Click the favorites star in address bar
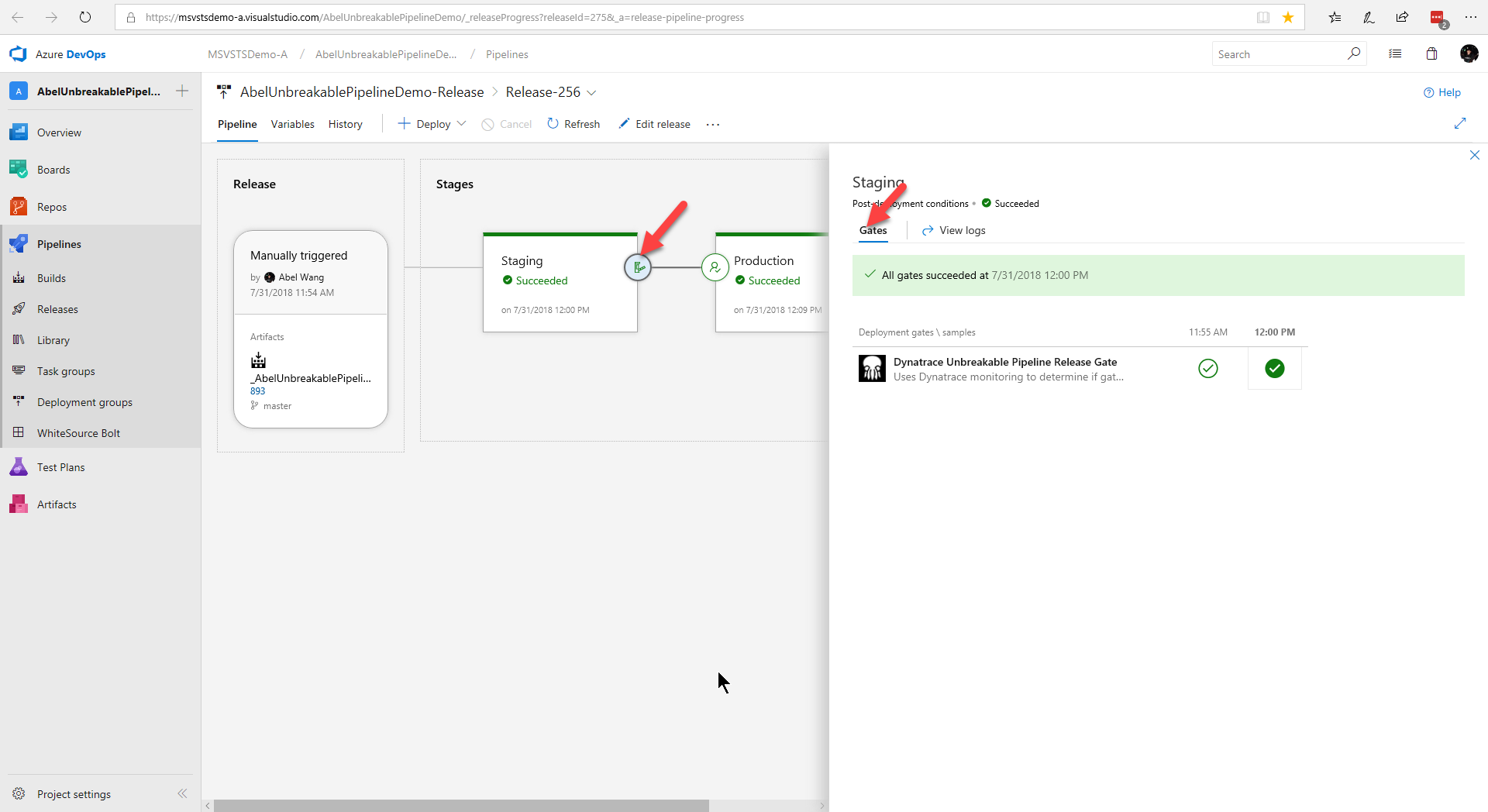The height and width of the screenshot is (812, 1488). (x=1288, y=17)
